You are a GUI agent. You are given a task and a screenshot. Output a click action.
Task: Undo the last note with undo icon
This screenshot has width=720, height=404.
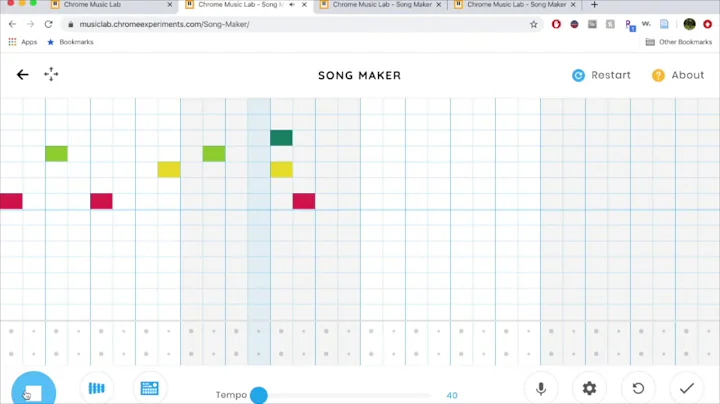coord(638,388)
